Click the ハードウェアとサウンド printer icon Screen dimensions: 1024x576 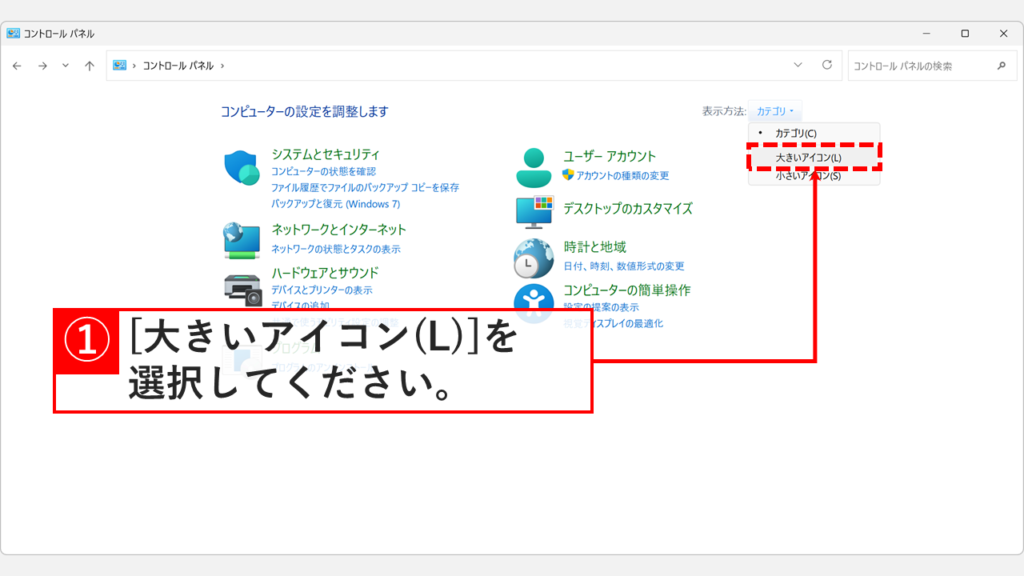click(242, 290)
